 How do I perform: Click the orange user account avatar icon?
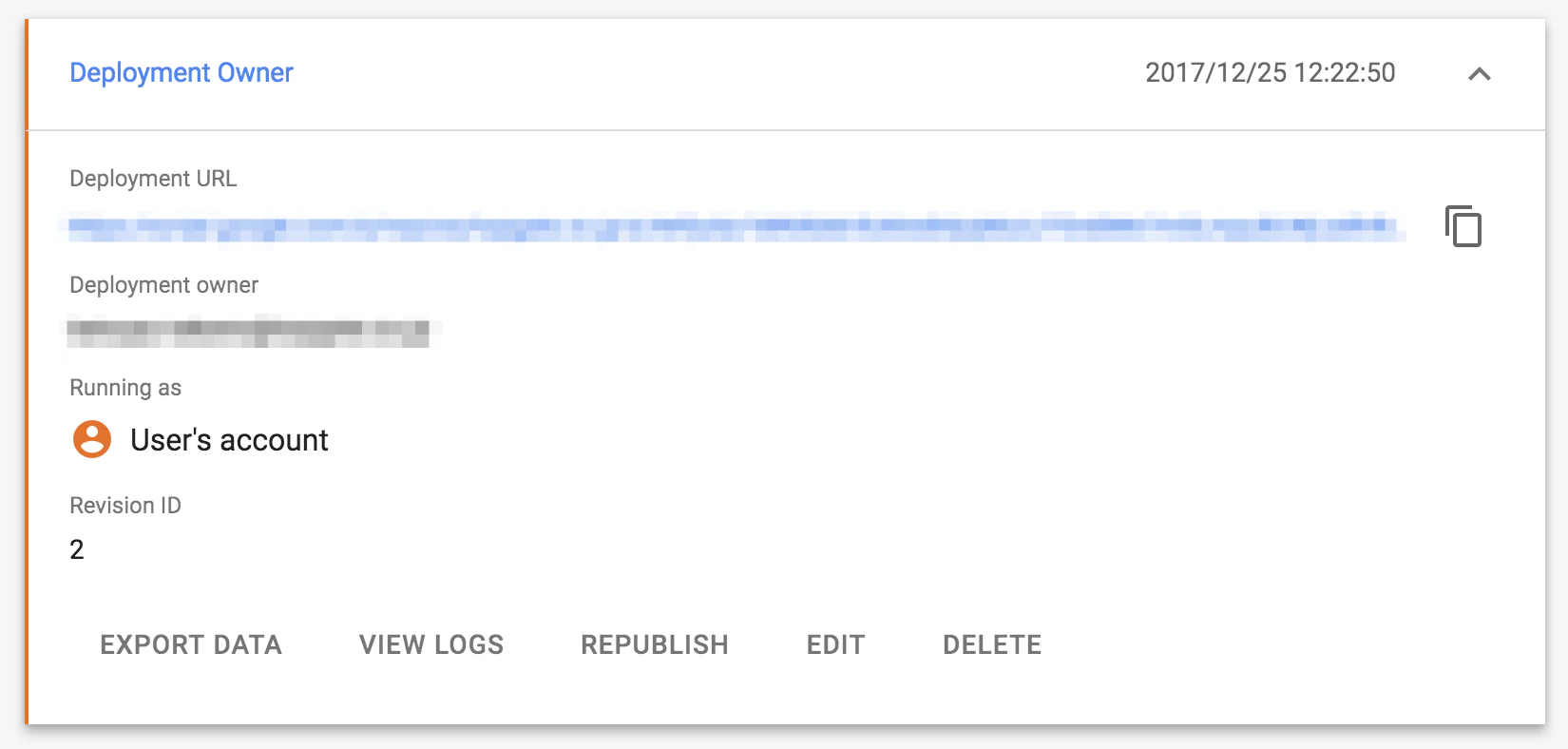click(x=92, y=439)
